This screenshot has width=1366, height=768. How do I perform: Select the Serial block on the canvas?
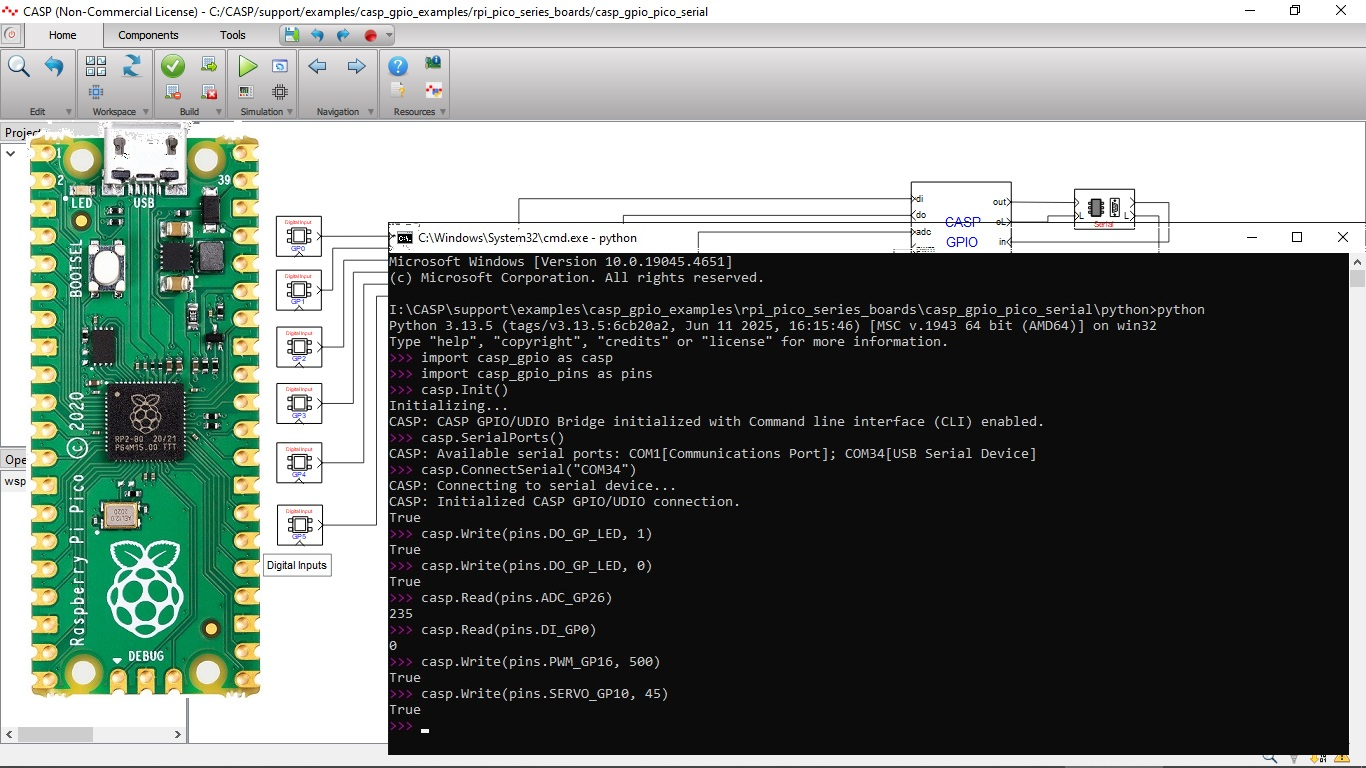[1104, 209]
